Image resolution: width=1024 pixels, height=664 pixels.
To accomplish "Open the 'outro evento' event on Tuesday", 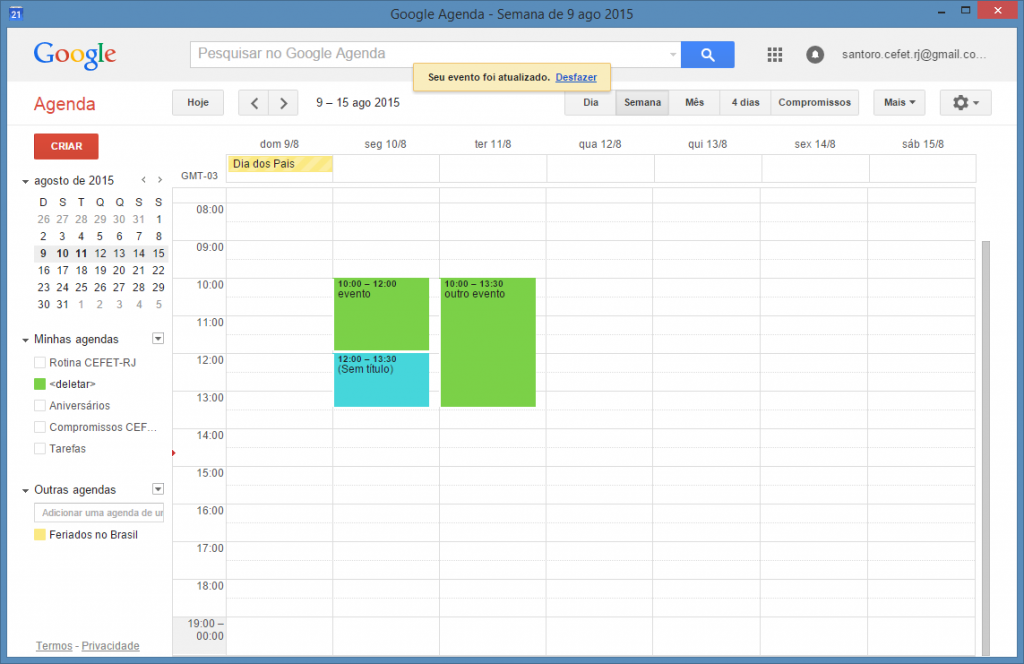I will (x=488, y=342).
